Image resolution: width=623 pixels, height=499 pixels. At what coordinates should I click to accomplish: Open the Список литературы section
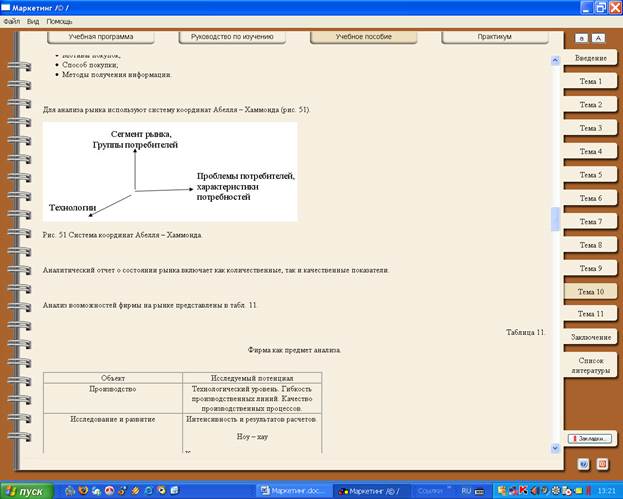coord(590,366)
